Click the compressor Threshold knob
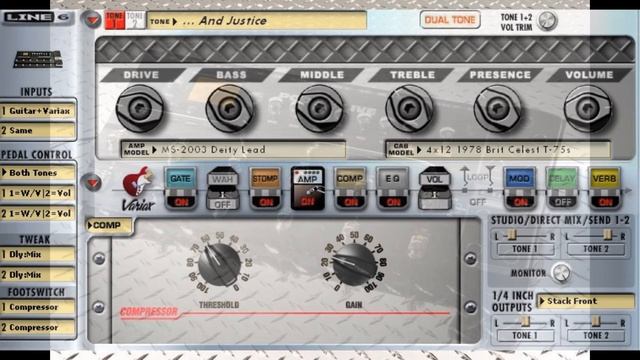This screenshot has width=640, height=360. point(219,265)
